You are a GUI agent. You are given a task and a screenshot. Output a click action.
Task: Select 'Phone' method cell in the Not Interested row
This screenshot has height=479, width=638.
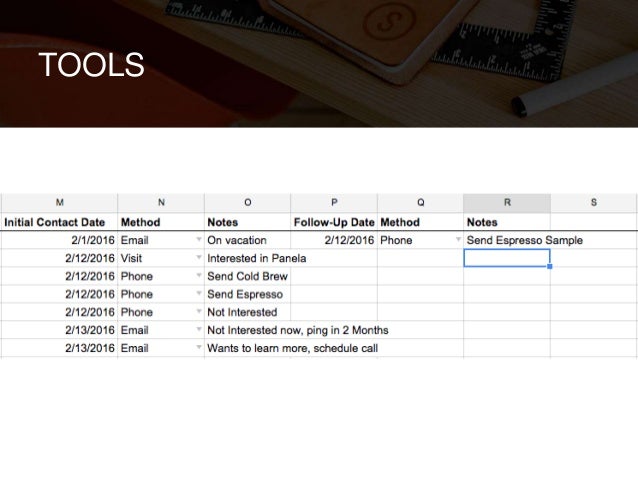point(161,312)
